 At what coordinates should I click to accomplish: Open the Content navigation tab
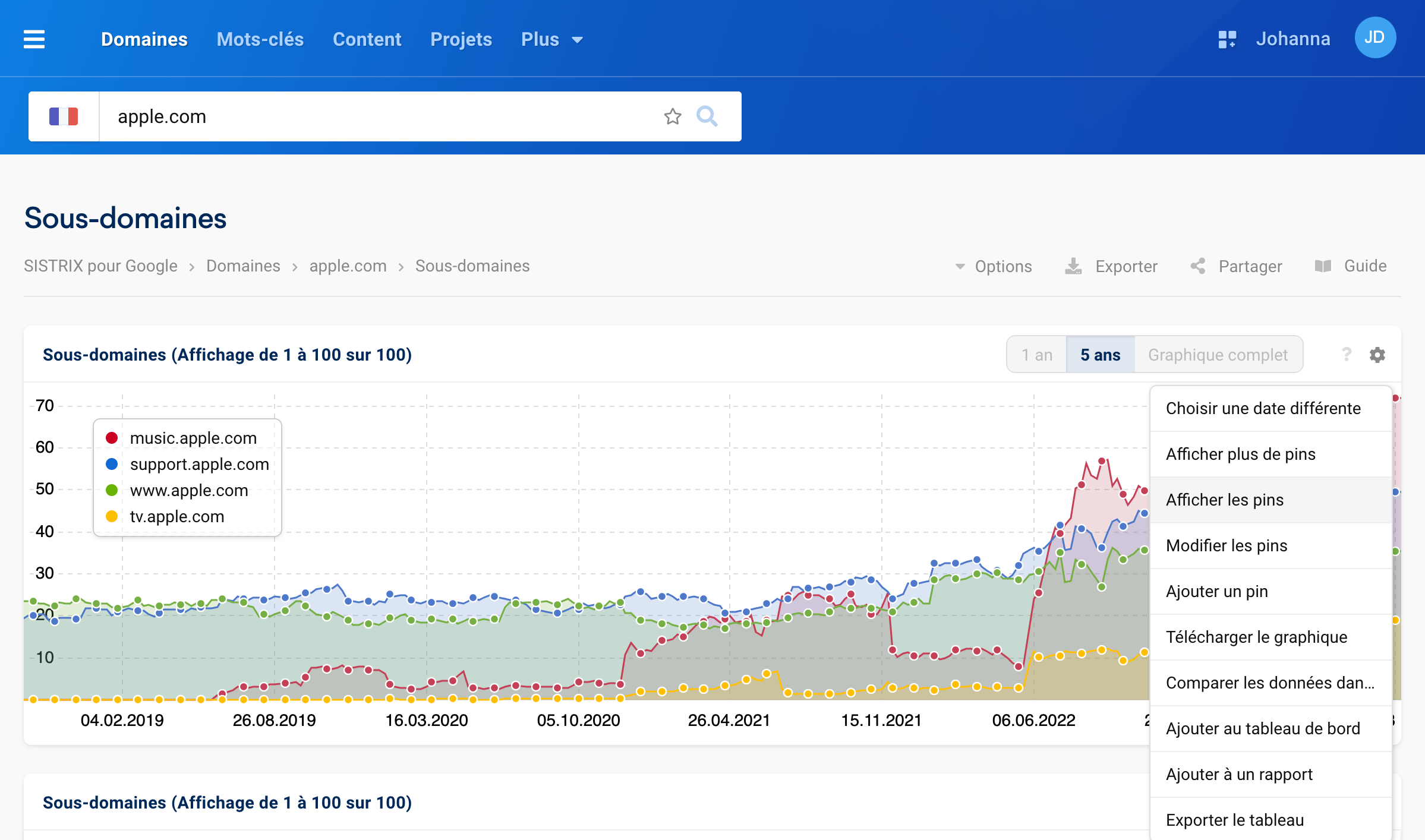pos(367,39)
